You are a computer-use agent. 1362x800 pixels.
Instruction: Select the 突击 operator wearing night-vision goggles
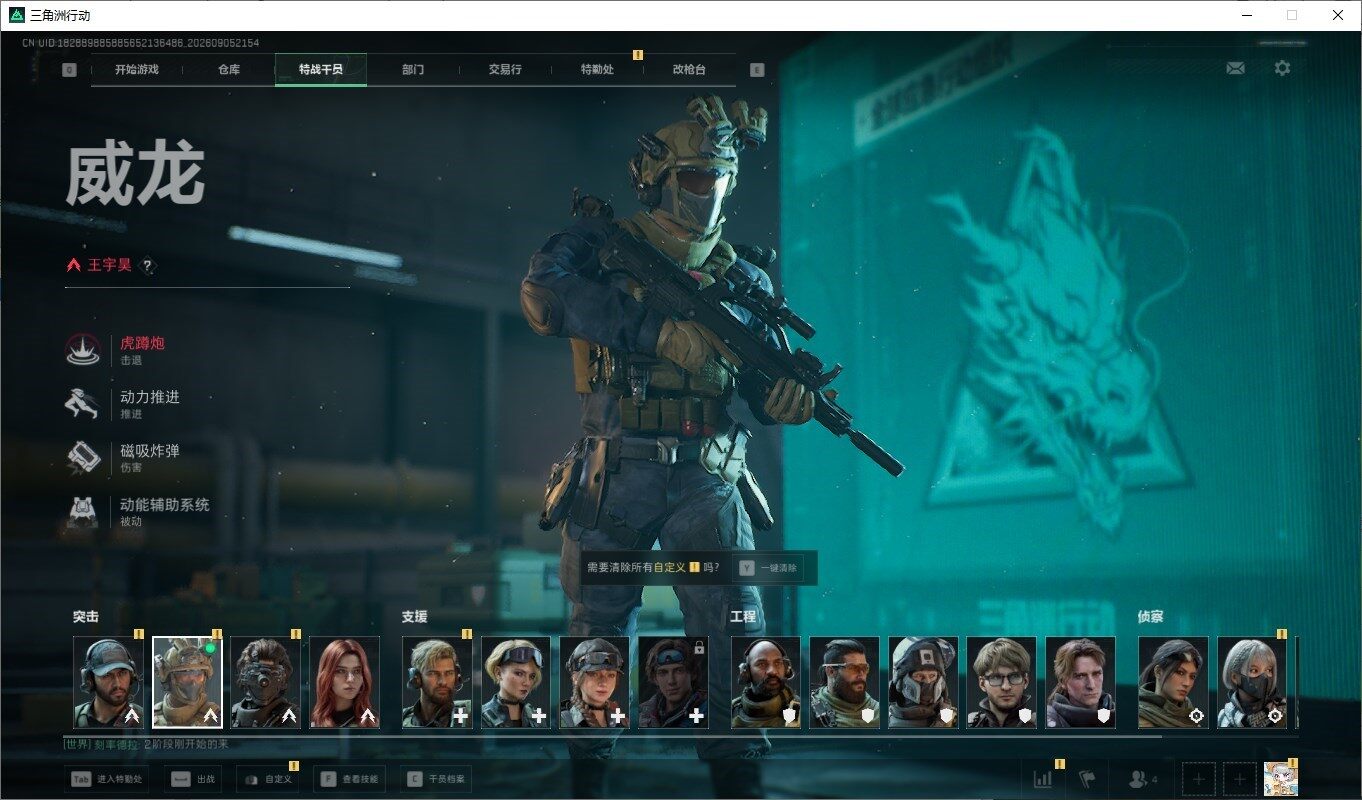tap(266, 682)
